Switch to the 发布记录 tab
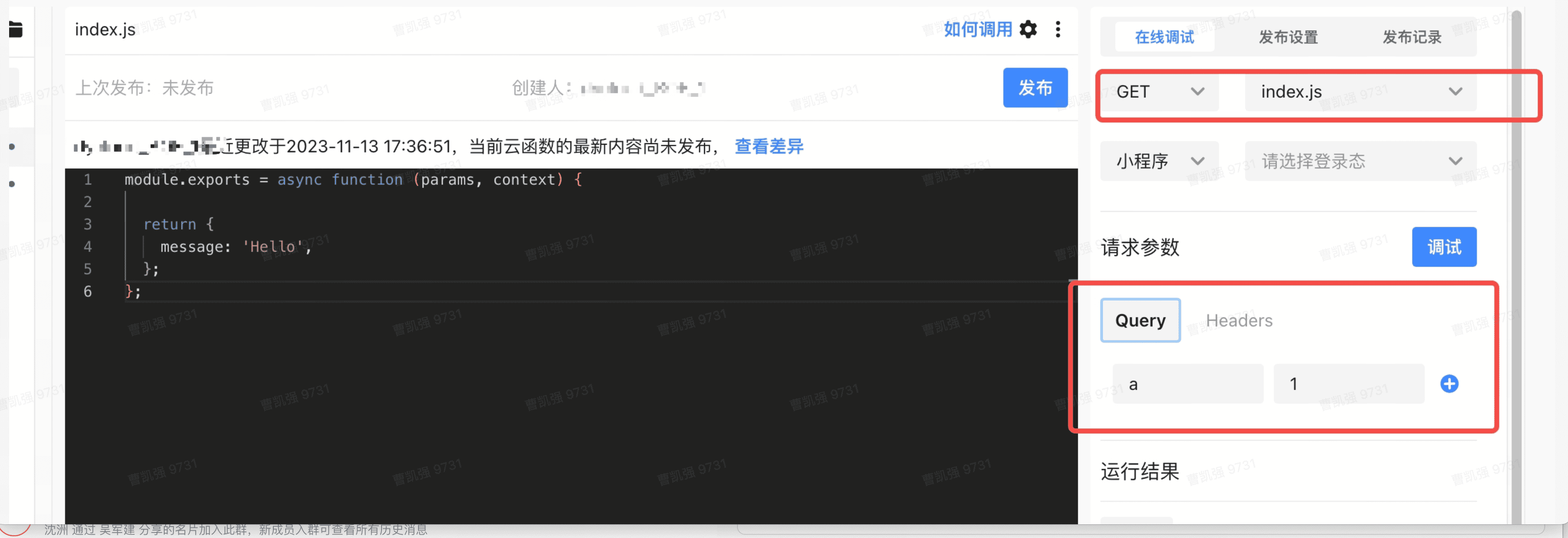Image resolution: width=1568 pixels, height=538 pixels. [x=1411, y=37]
